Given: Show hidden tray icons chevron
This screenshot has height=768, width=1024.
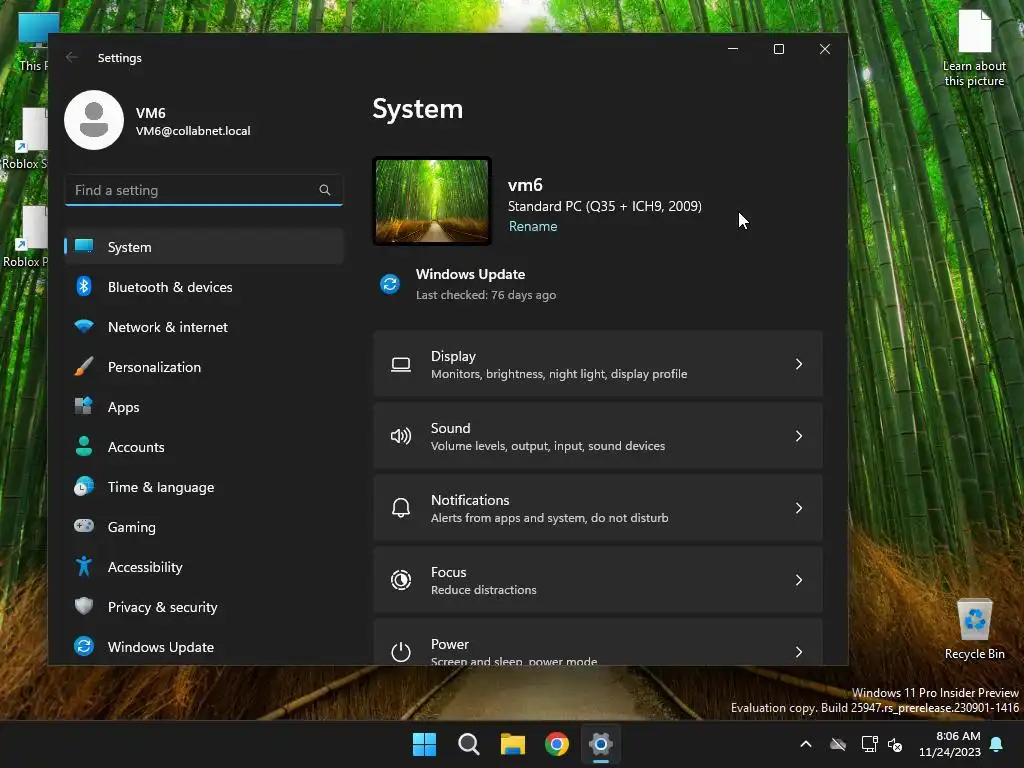Looking at the screenshot, I should (806, 744).
